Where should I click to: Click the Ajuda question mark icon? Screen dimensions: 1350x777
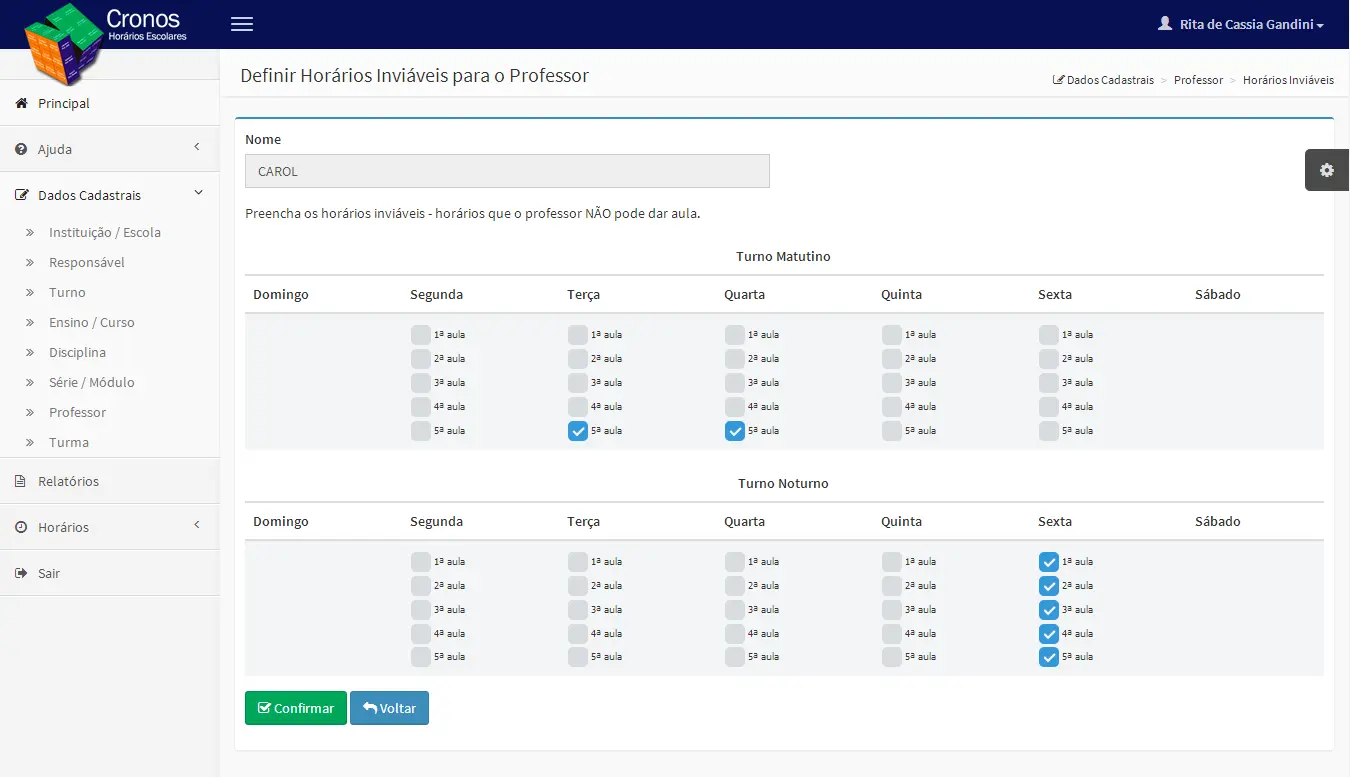[21, 149]
